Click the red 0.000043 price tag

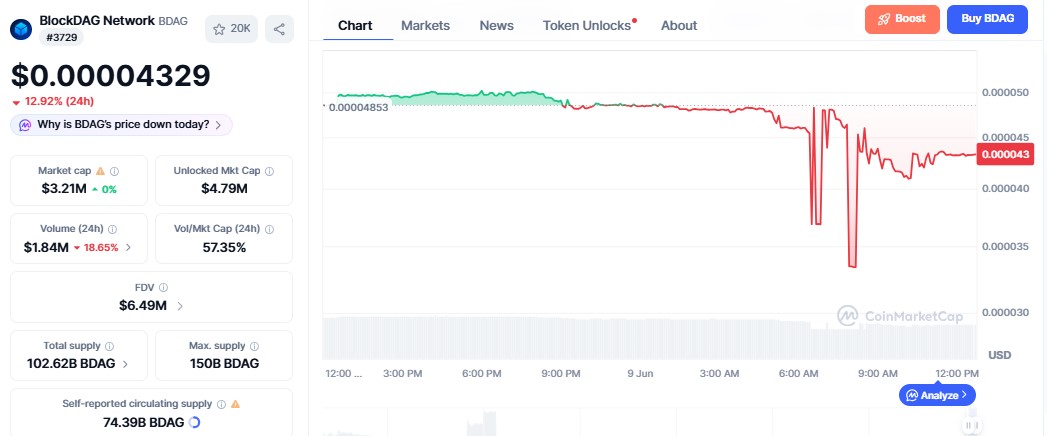(x=1005, y=154)
